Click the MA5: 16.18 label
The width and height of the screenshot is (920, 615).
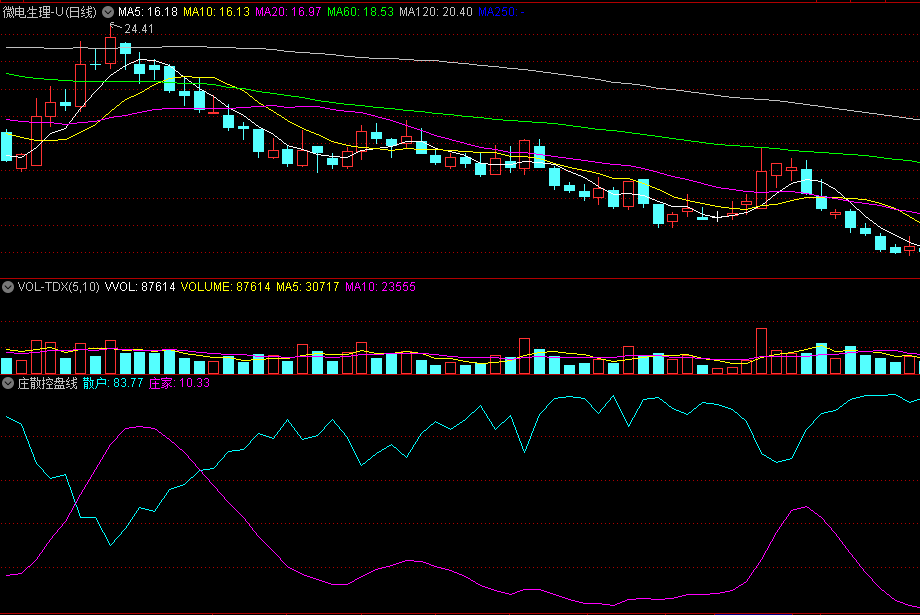tap(148, 12)
